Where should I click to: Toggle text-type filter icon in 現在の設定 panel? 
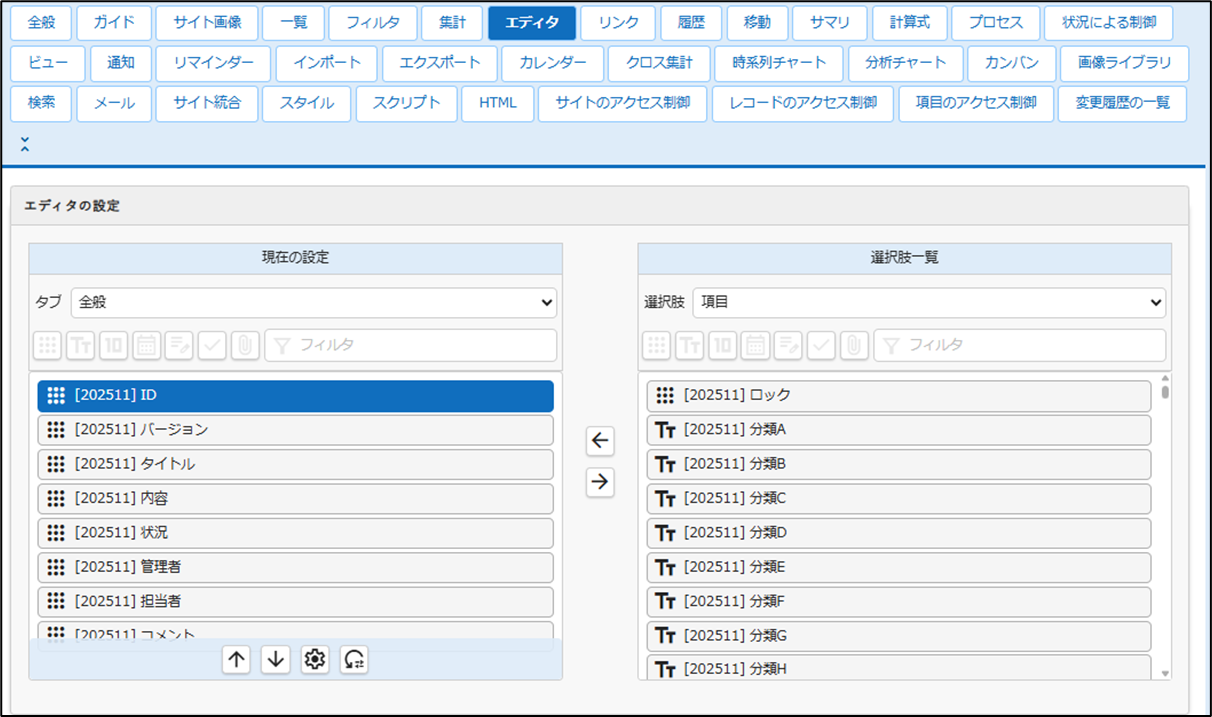point(80,346)
